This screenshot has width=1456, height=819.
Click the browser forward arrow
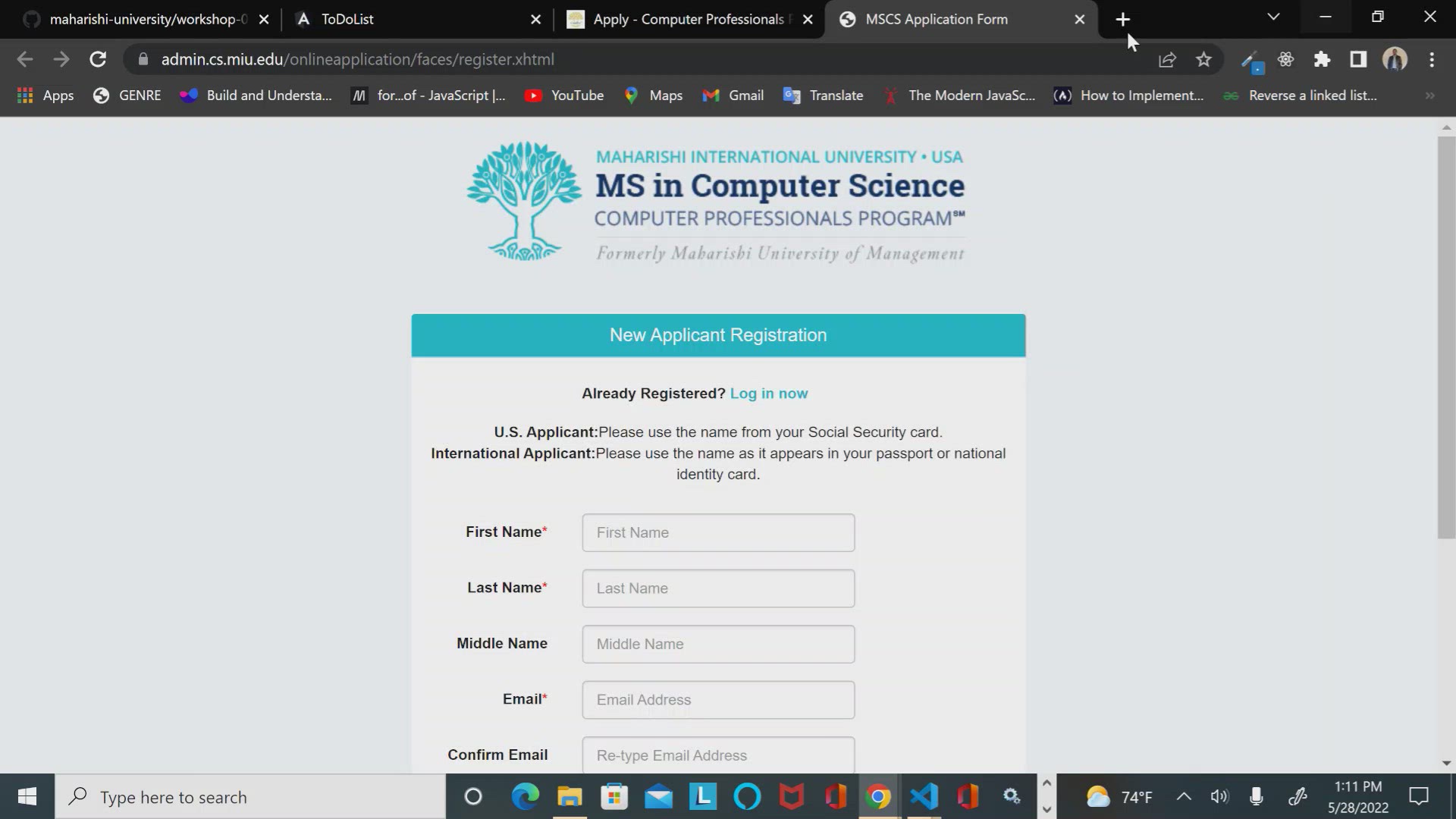click(x=61, y=59)
